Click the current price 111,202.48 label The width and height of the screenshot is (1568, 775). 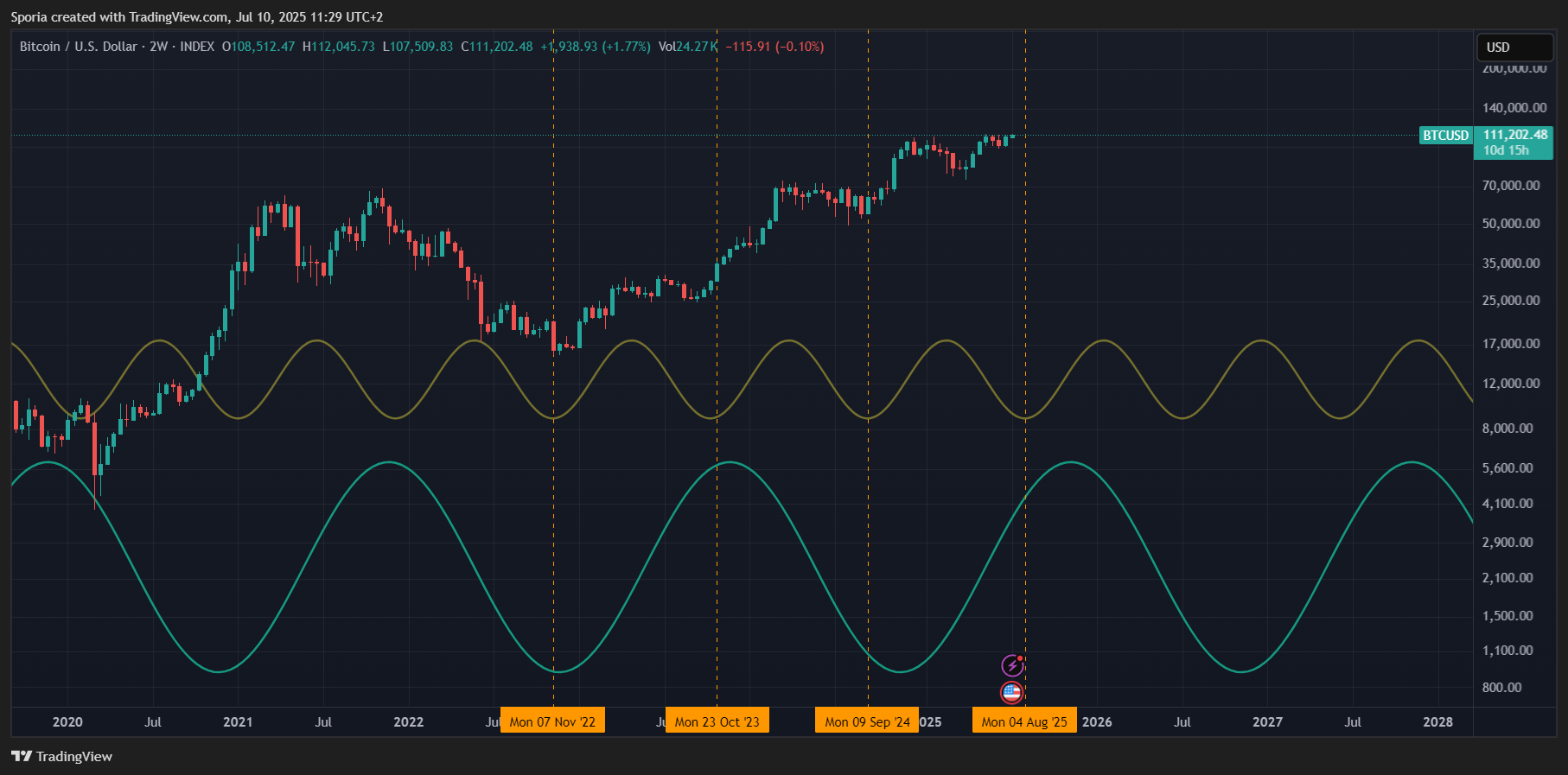(x=1515, y=135)
